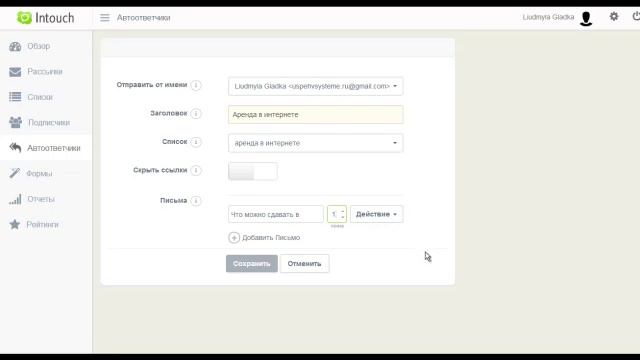Click the Формы pencil icon
Viewport: 640px width, 360px height.
coord(15,173)
